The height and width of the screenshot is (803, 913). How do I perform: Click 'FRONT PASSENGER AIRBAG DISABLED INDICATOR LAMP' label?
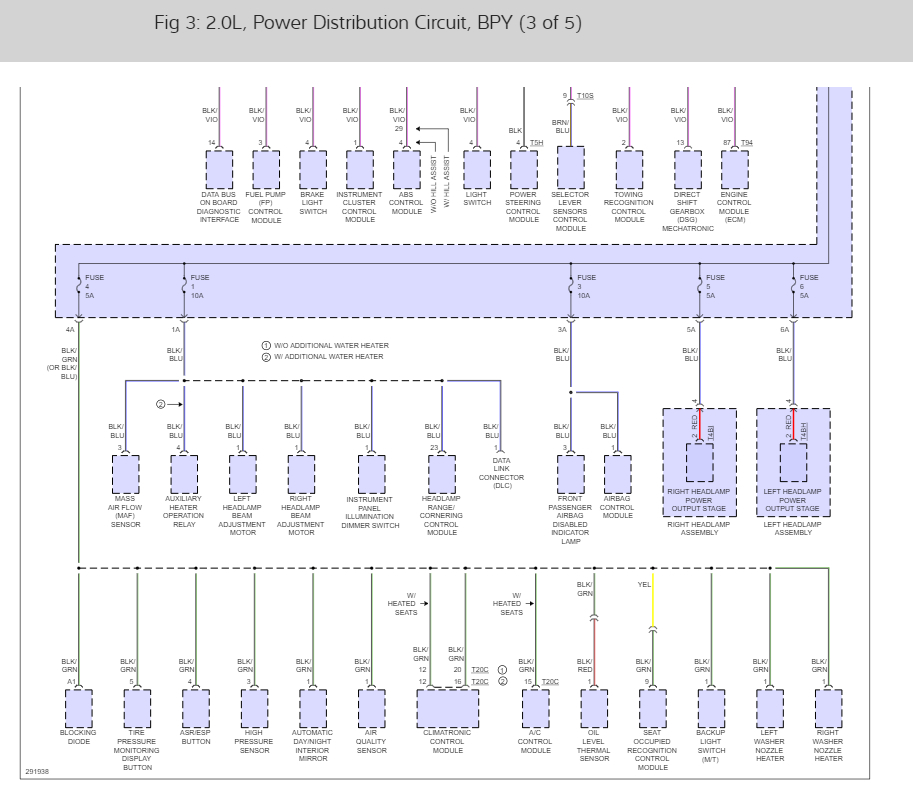(x=570, y=520)
